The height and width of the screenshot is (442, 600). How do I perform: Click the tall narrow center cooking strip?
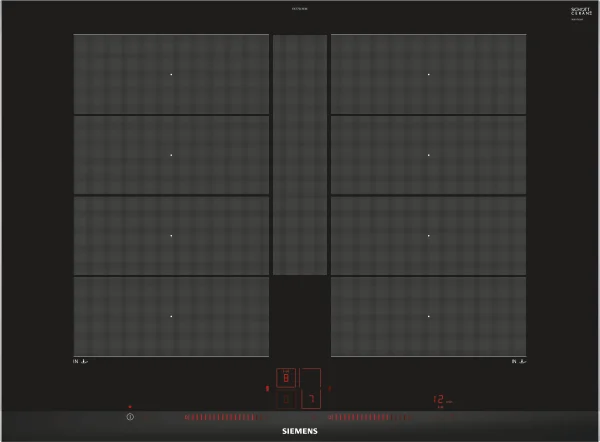click(300, 155)
